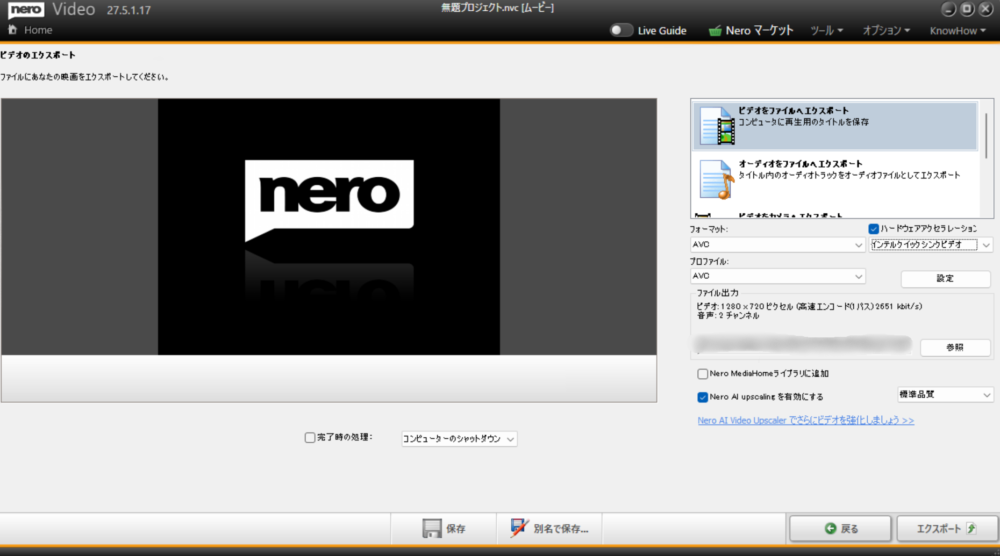Click the 戻る back button

pyautogui.click(x=840, y=529)
